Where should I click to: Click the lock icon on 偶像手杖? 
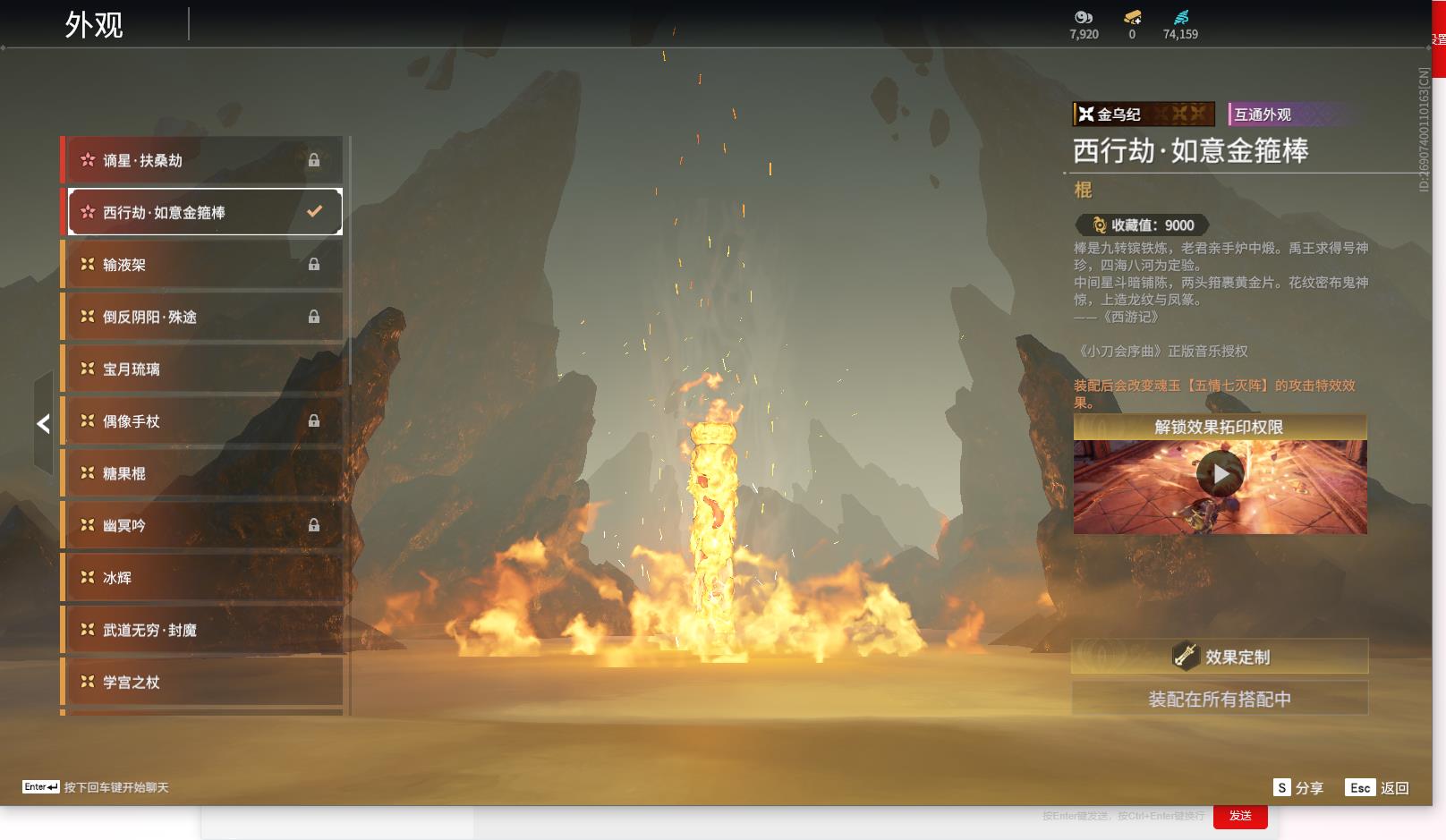(314, 421)
